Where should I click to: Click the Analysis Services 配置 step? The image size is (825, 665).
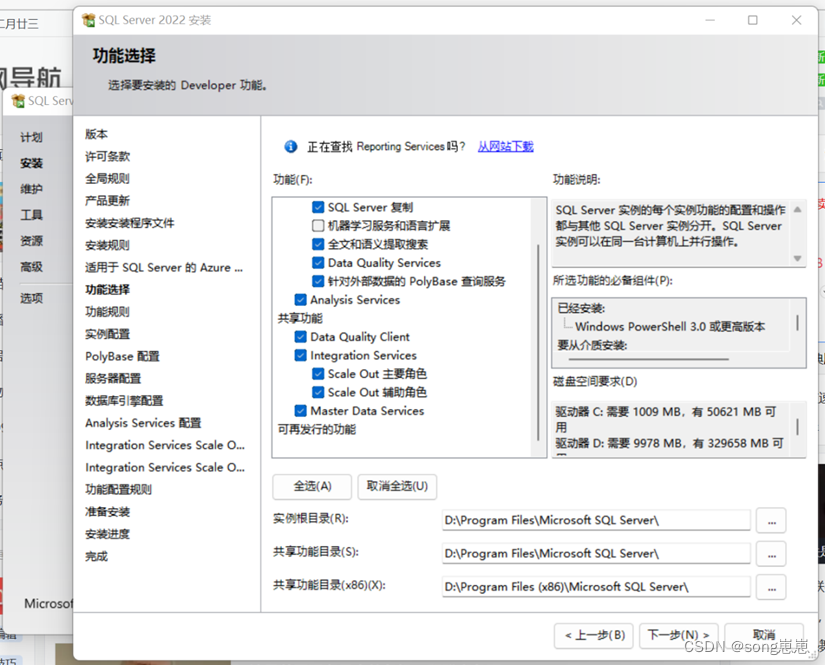[x=143, y=423]
